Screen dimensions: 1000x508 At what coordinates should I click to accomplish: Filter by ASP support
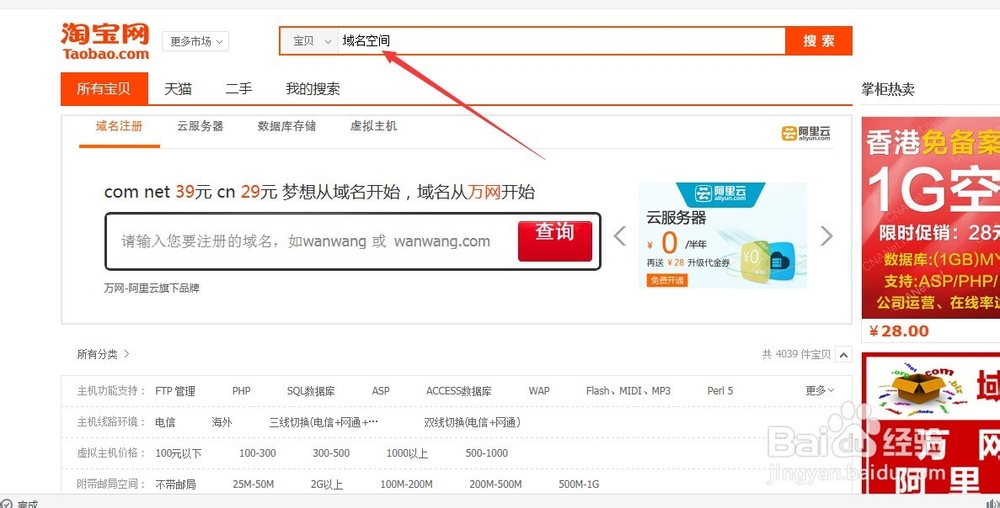point(381,391)
